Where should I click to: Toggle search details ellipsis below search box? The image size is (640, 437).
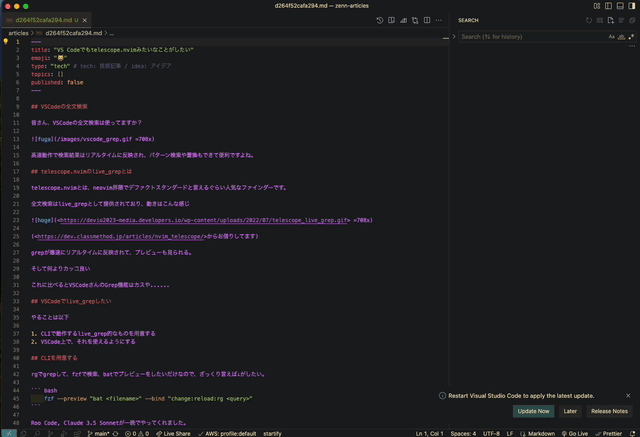click(632, 46)
